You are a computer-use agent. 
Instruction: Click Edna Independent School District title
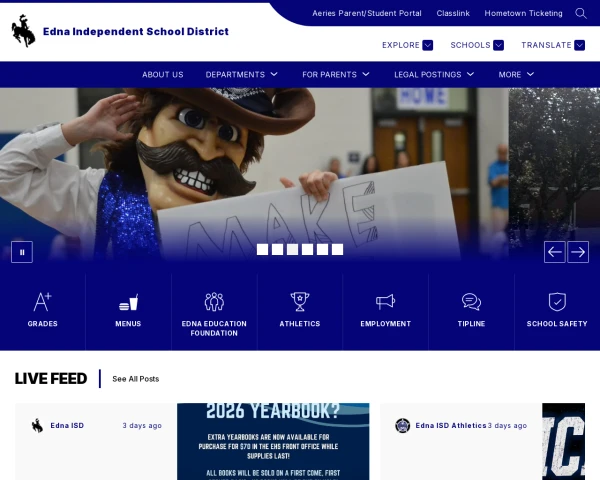click(x=136, y=31)
